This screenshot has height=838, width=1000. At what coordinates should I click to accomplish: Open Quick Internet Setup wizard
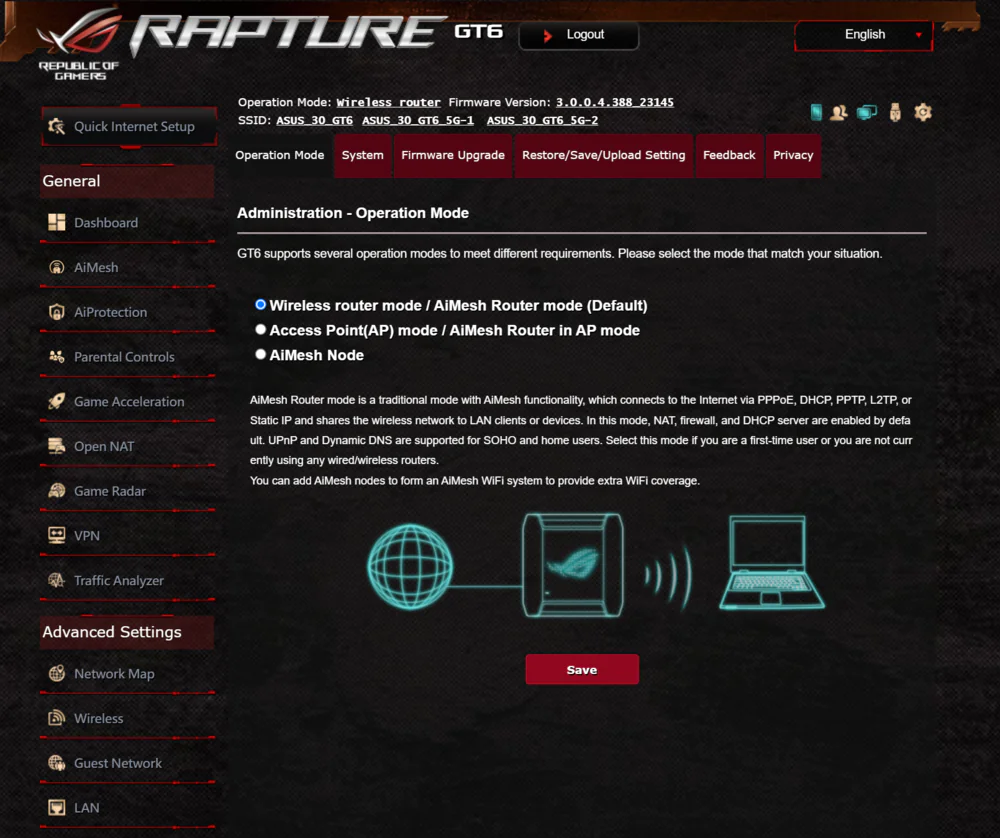tap(129, 126)
